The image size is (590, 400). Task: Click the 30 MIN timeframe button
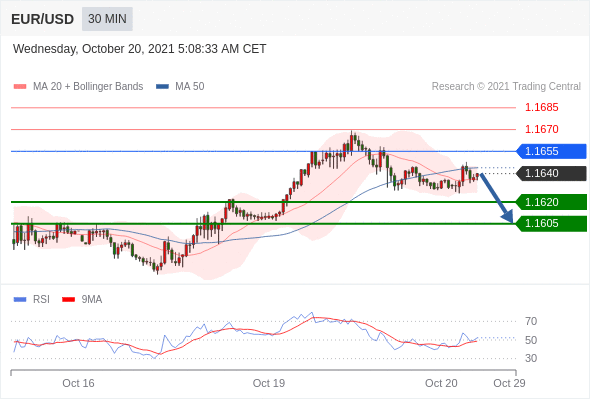pyautogui.click(x=107, y=19)
